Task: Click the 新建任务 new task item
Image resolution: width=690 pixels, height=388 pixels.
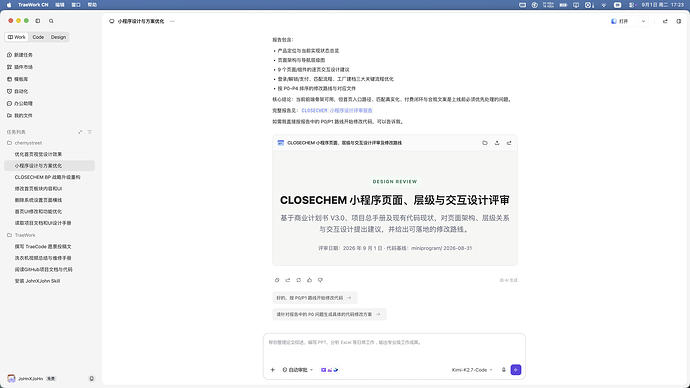Action: point(20,55)
